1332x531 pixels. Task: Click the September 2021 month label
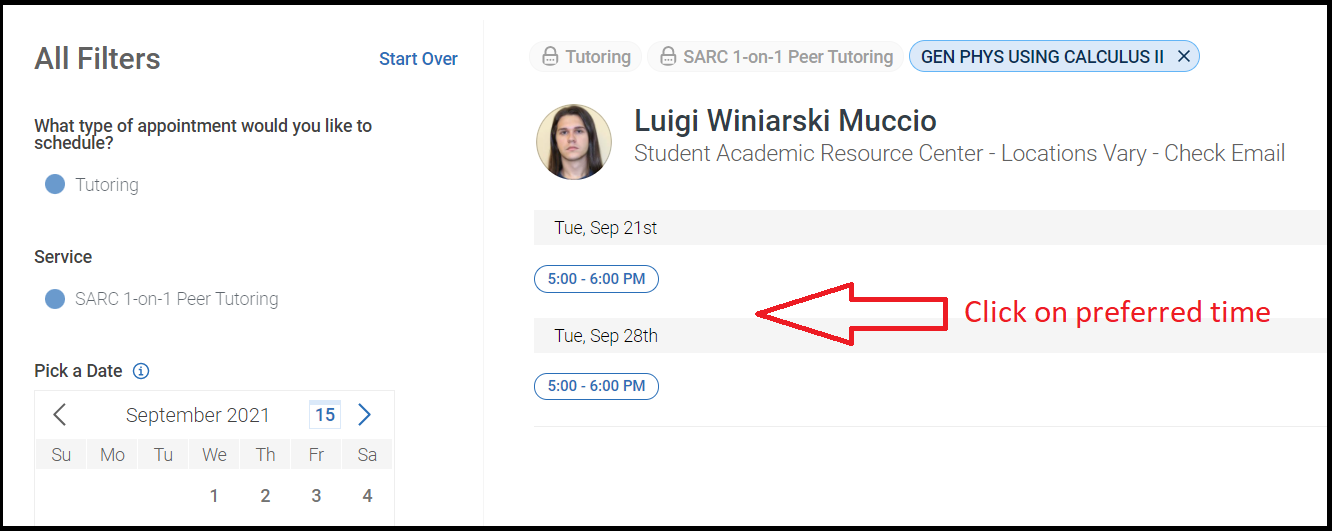point(198,415)
